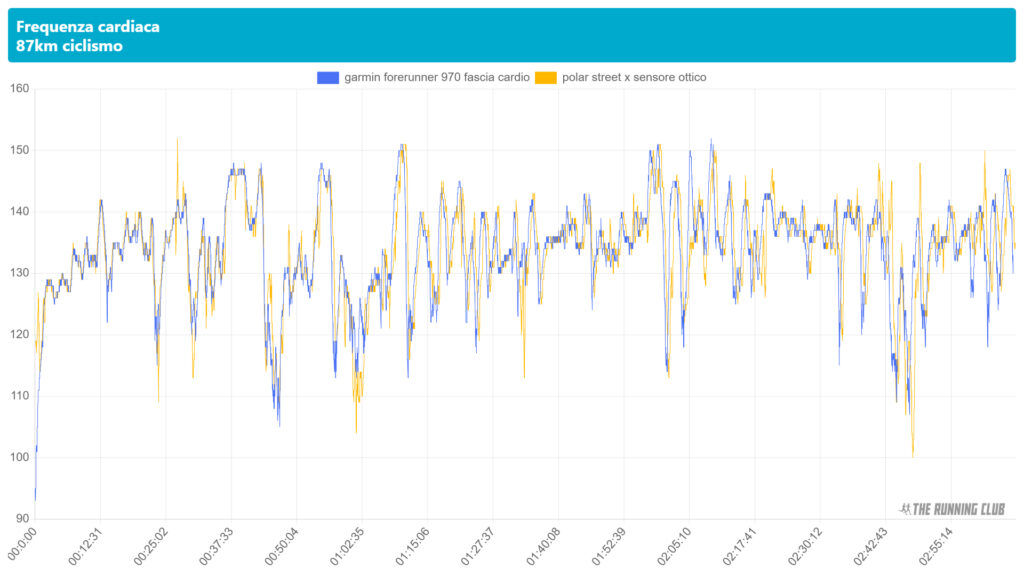Image resolution: width=1024 pixels, height=576 pixels.
Task: Click the blue Garmin legend color swatch
Action: click(x=328, y=78)
